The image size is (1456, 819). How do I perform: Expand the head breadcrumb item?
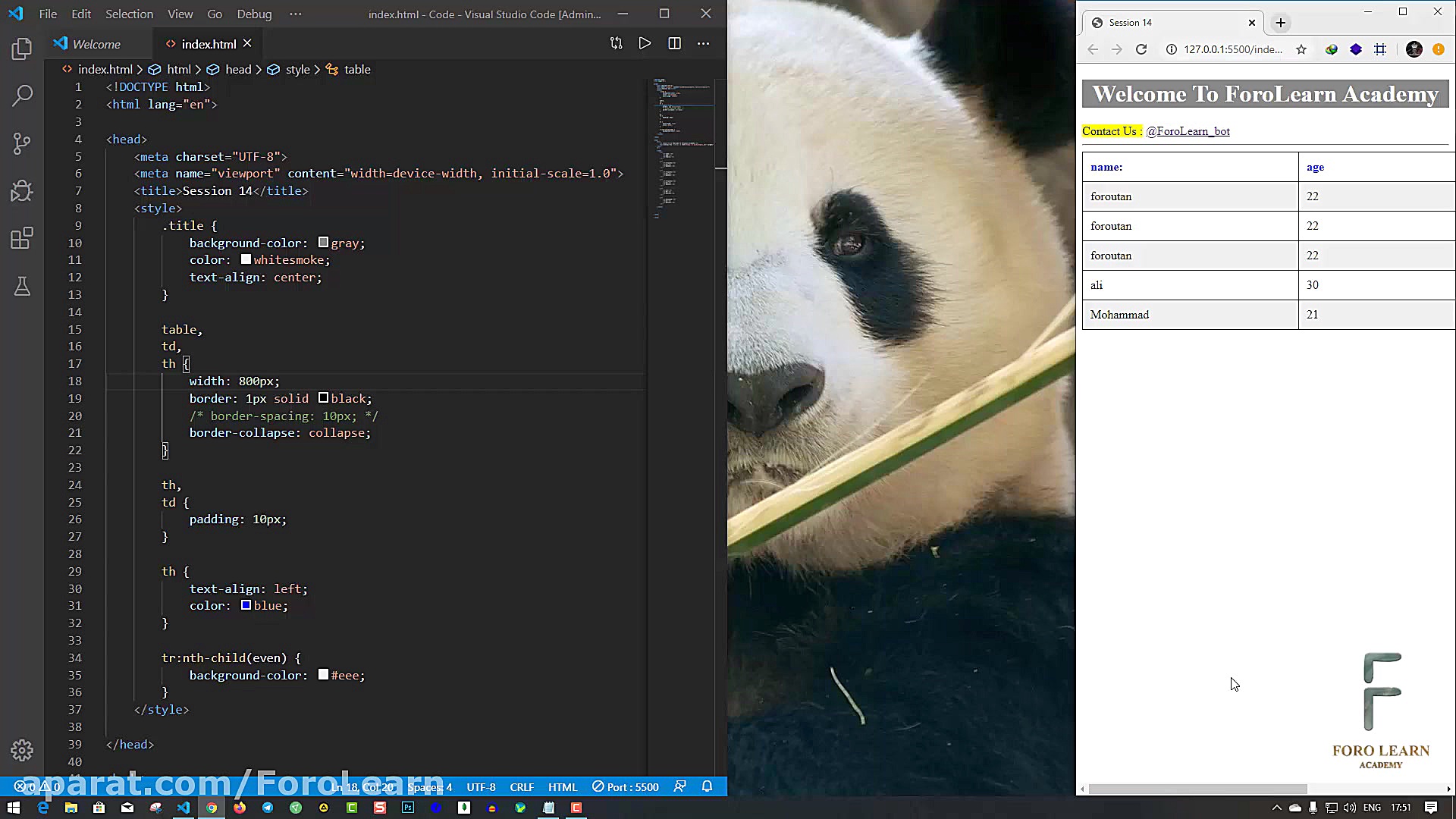pos(237,69)
